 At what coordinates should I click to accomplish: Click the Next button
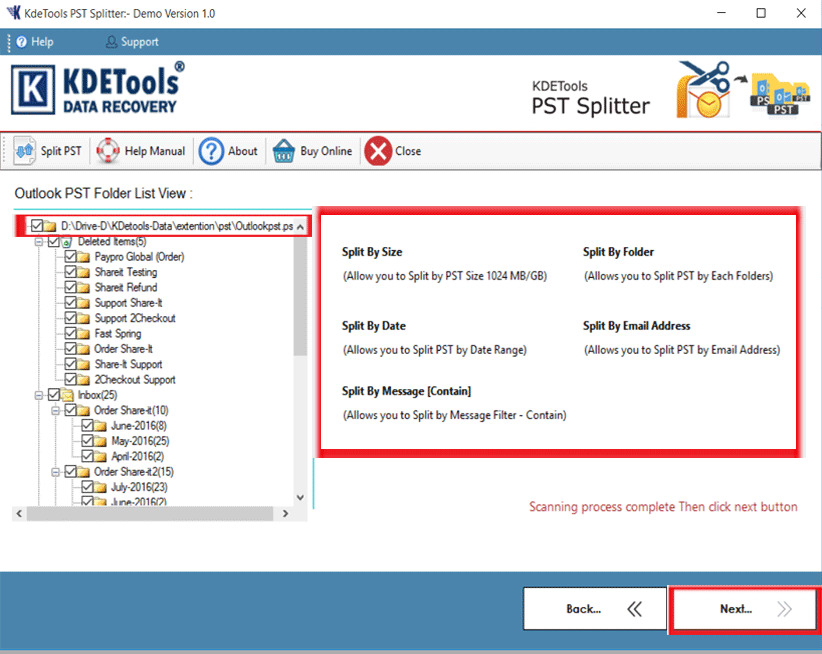(x=743, y=609)
